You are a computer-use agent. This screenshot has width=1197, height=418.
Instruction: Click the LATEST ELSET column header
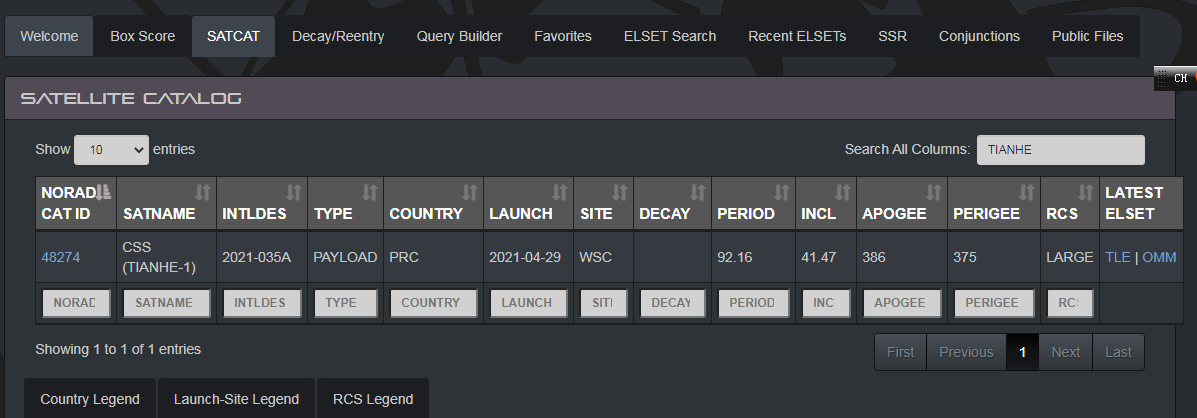tap(1141, 203)
